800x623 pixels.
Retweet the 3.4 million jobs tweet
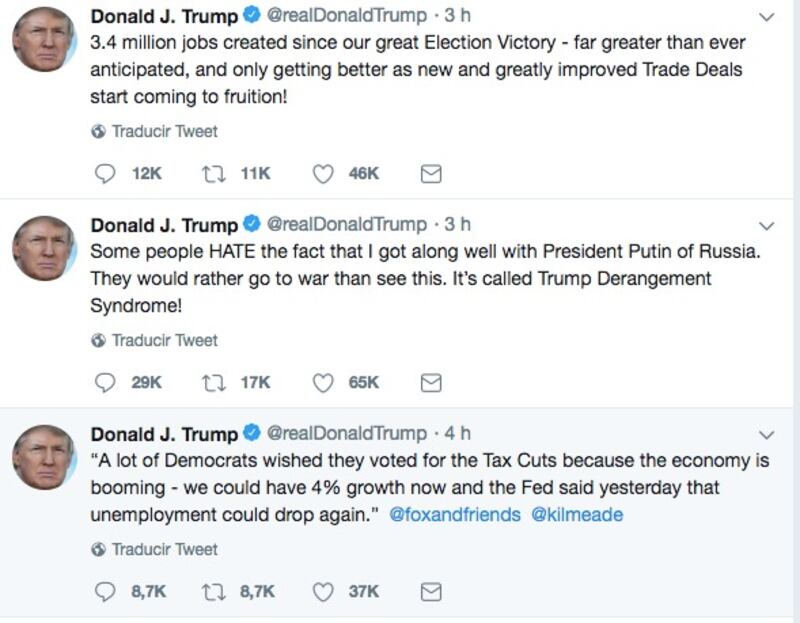point(213,174)
